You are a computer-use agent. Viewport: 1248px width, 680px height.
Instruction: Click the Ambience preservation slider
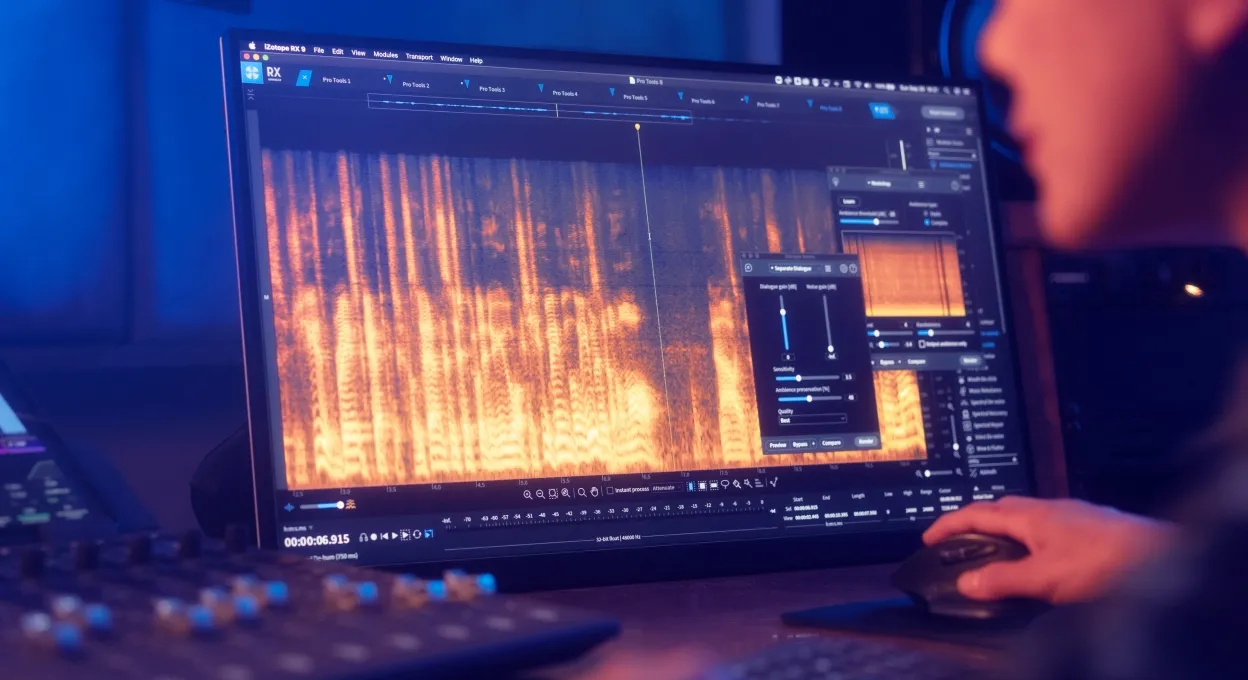tap(810, 399)
